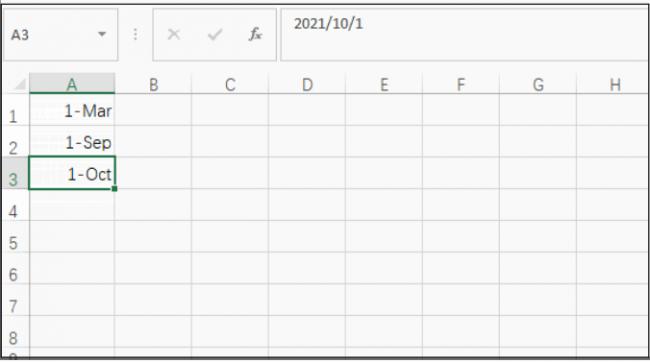Image resolution: width=650 pixels, height=363 pixels.
Task: Click the Name Box showing A3
Action: coord(61,35)
